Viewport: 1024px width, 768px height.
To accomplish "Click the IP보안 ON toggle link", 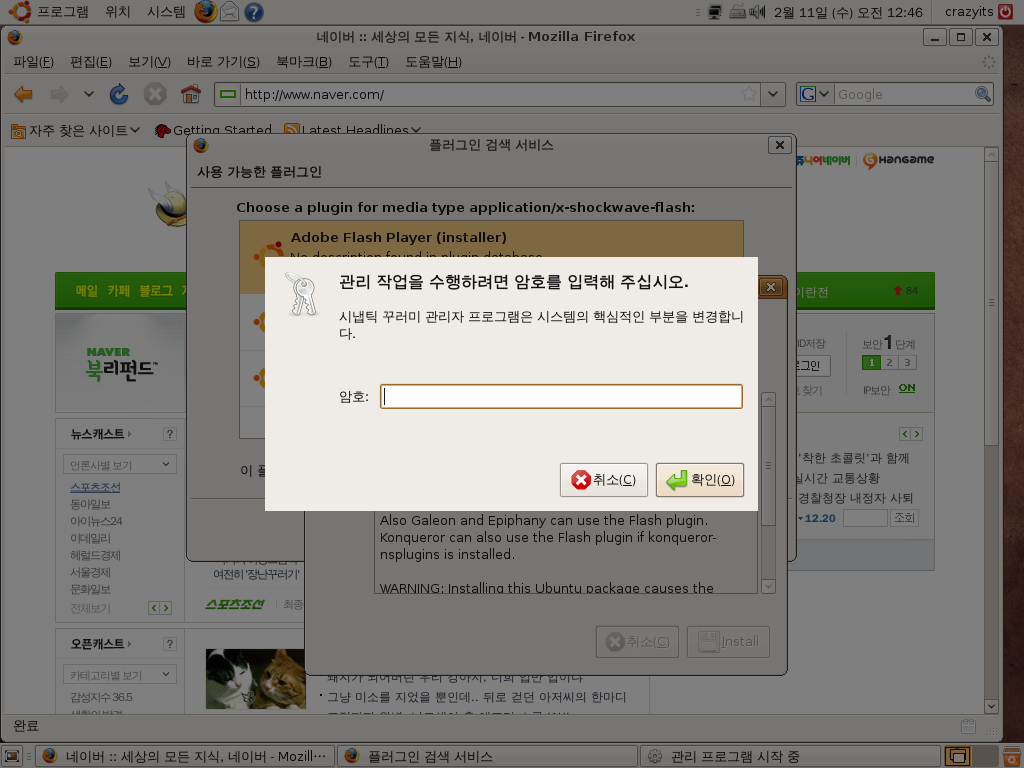I will tap(906, 388).
